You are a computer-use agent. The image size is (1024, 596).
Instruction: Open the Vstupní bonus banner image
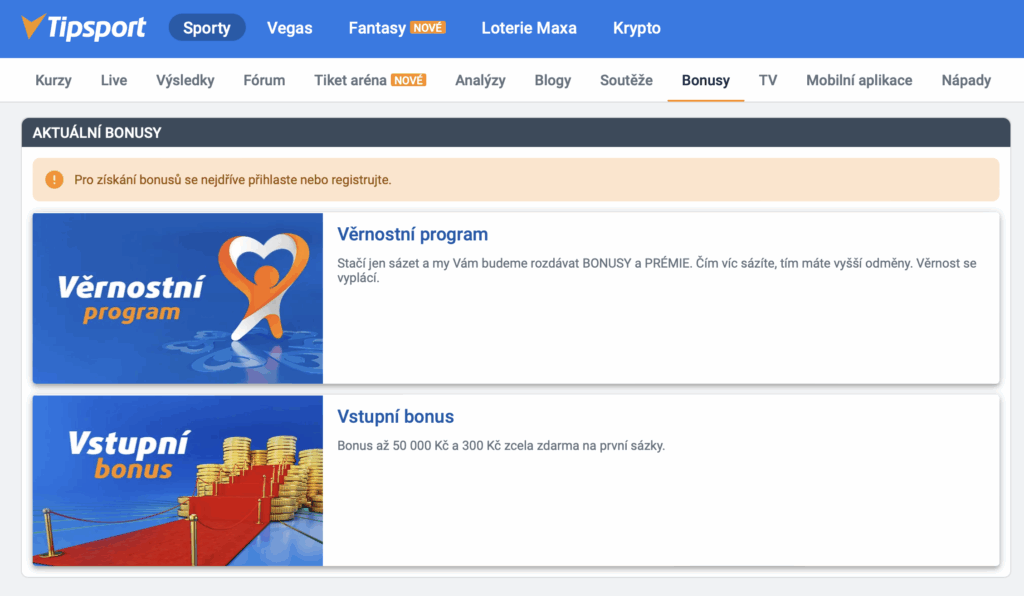click(x=177, y=481)
